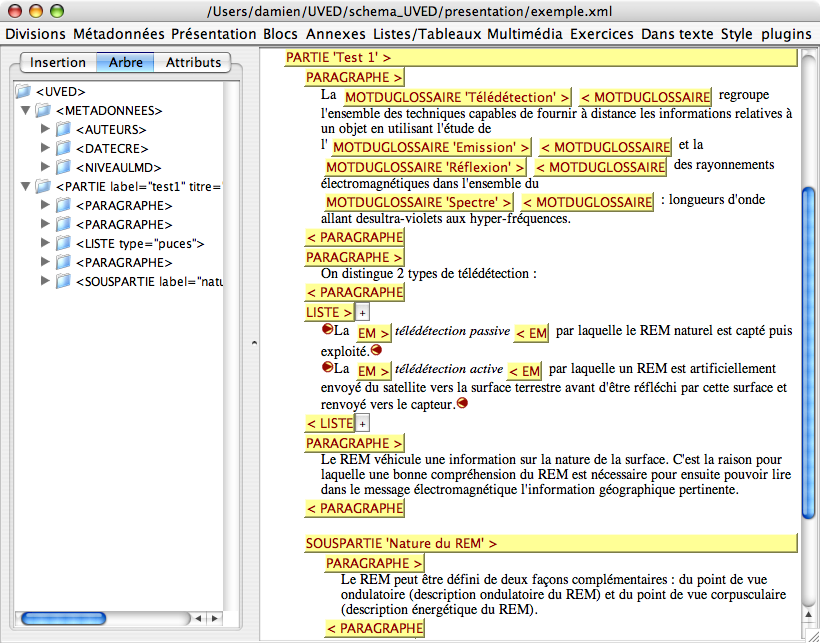Click the SOUSPARTIE 'Nature du REM' tag
This screenshot has width=820, height=643.
tap(401, 543)
